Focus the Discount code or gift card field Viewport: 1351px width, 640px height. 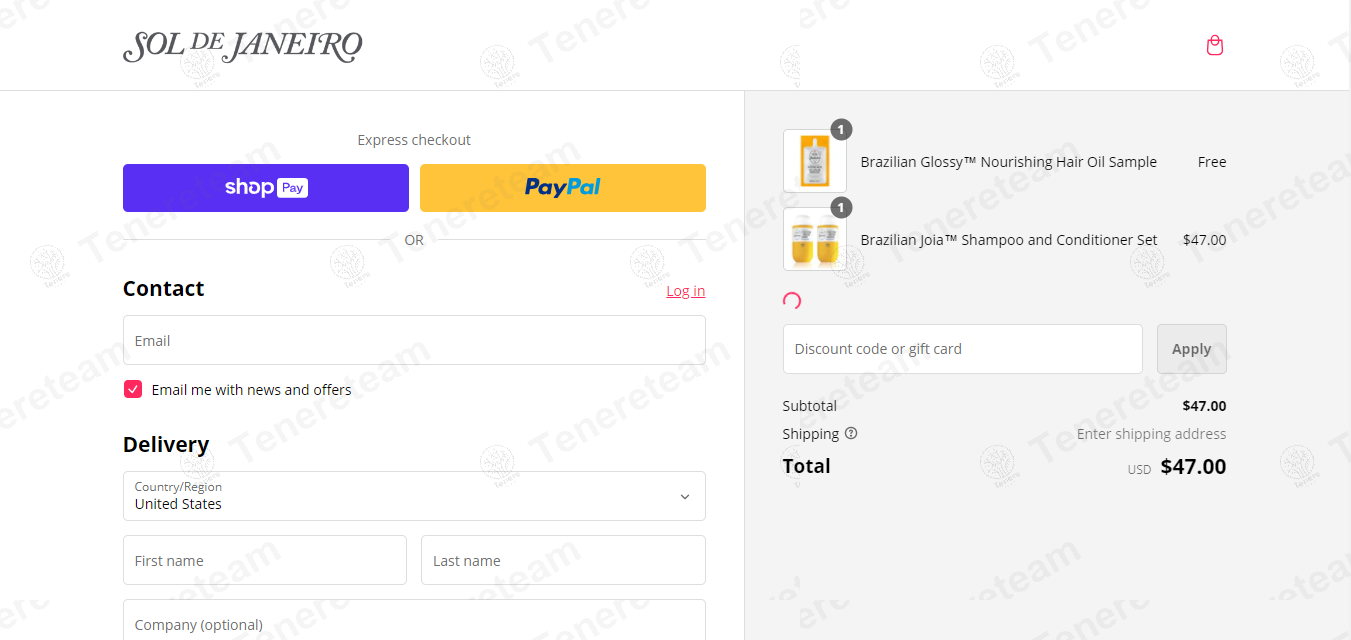coord(962,349)
